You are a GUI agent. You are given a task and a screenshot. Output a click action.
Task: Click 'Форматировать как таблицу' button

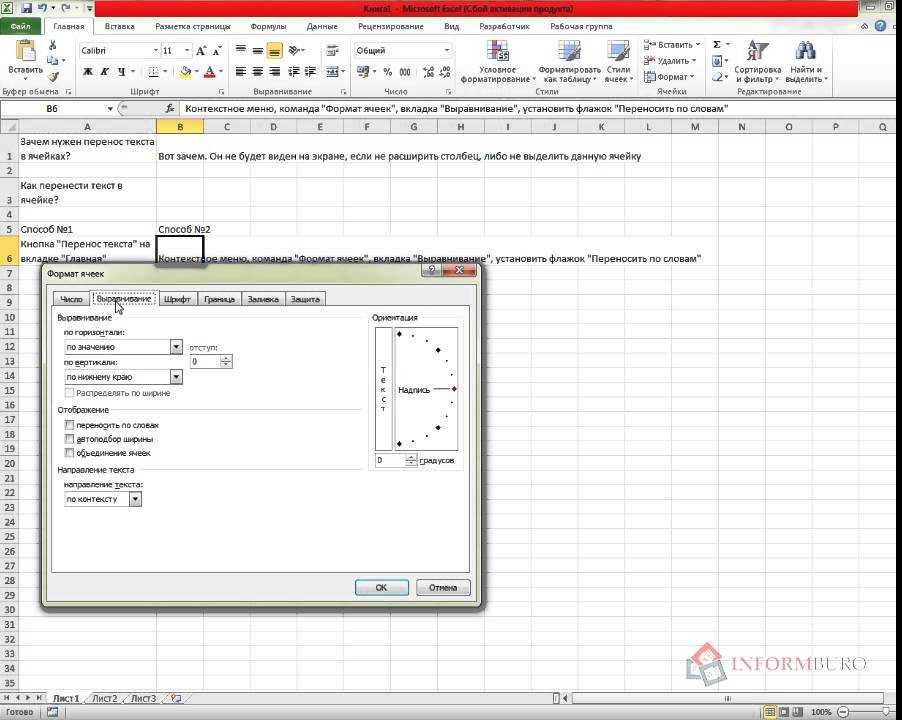click(570, 62)
